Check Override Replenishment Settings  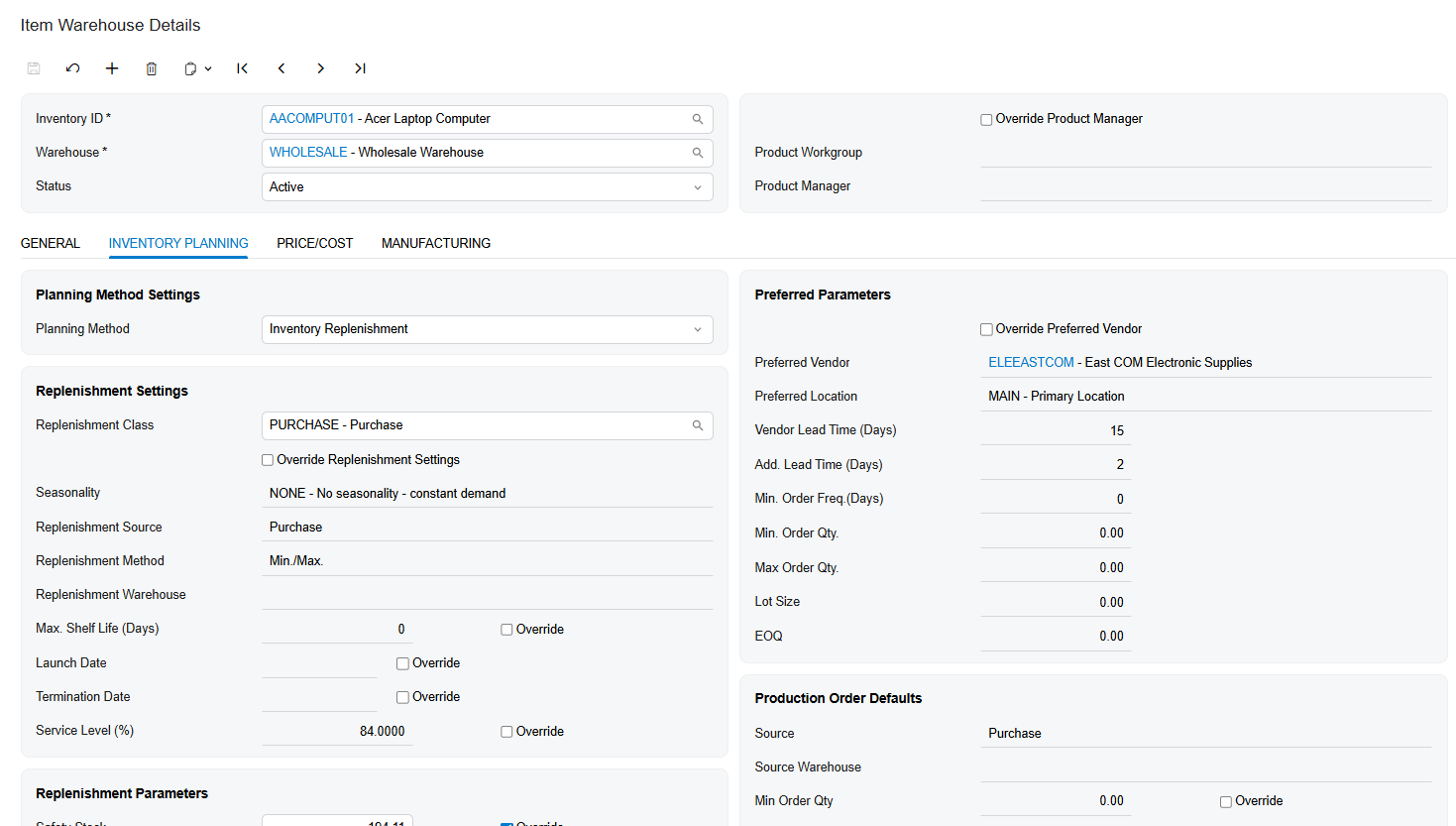[x=268, y=460]
